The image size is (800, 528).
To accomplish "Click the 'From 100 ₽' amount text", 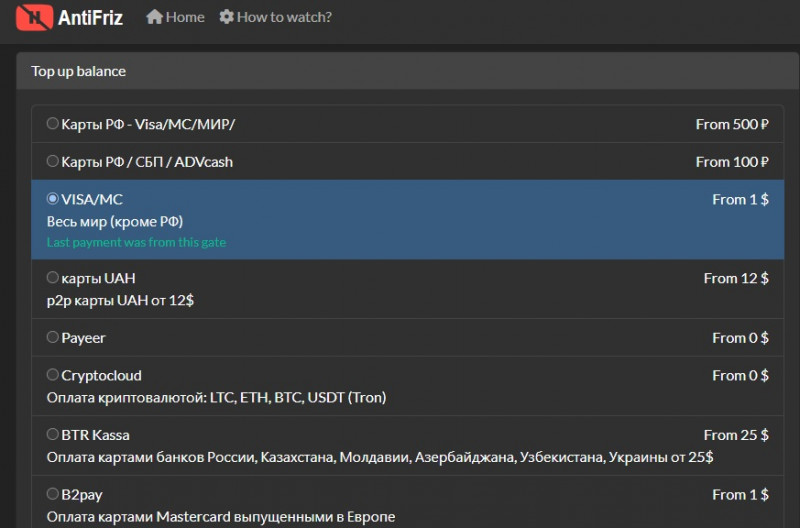I will 732,162.
